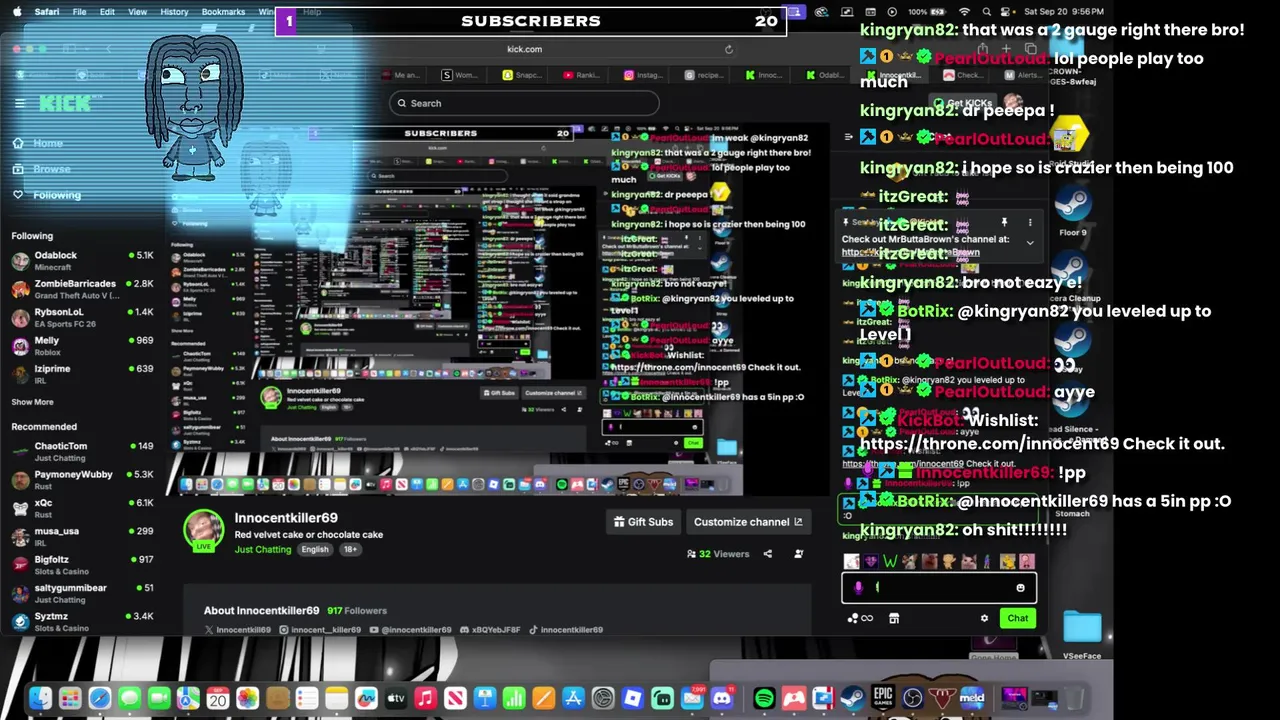Screen dimensions: 1280x720
Task: Open PaymoneyWubby recommended channel
Action: click(82, 480)
